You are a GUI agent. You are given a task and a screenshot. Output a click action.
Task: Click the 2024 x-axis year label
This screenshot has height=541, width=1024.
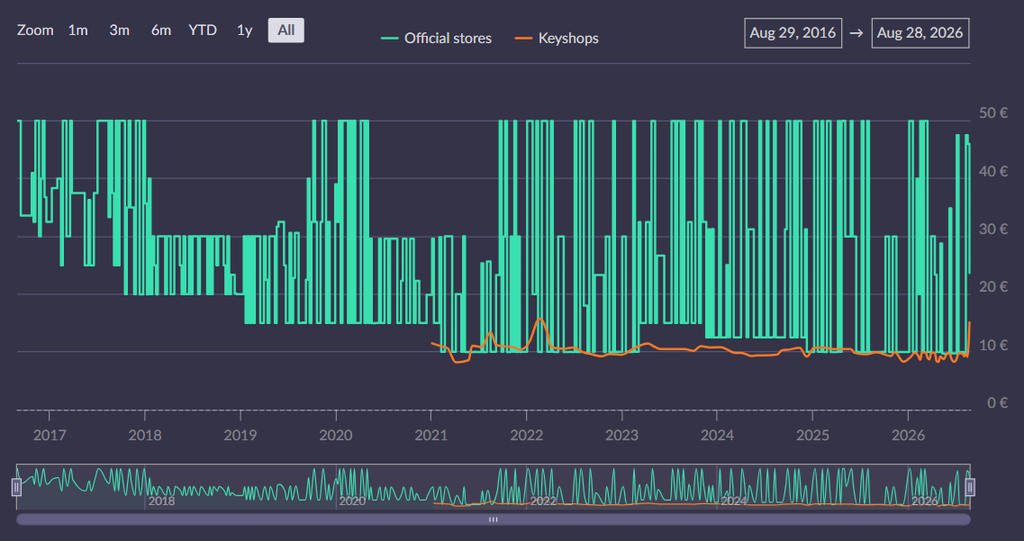pos(717,435)
